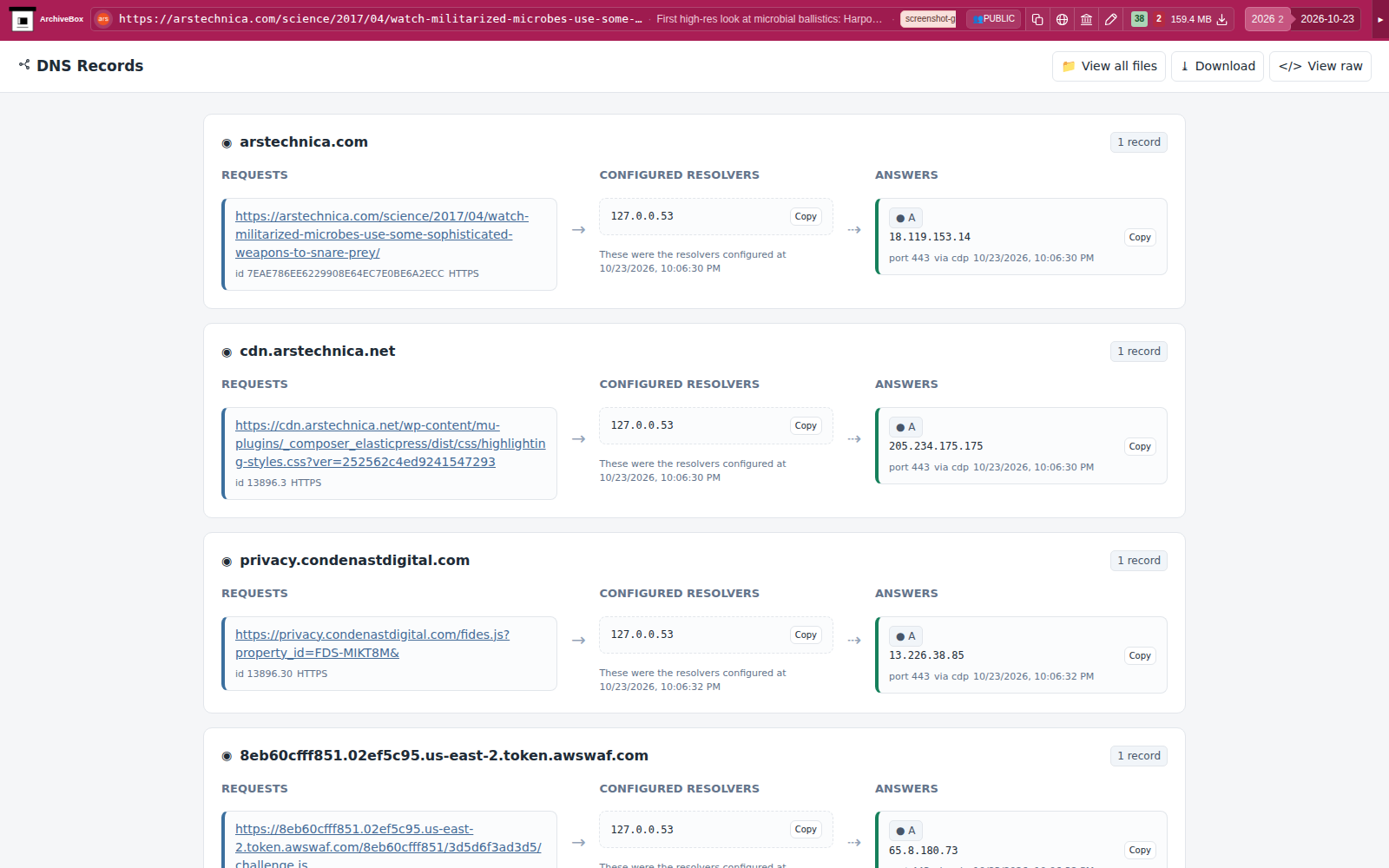Image resolution: width=1389 pixels, height=868 pixels.
Task: Open the archive.org building icon
Action: pyautogui.click(x=1086, y=19)
